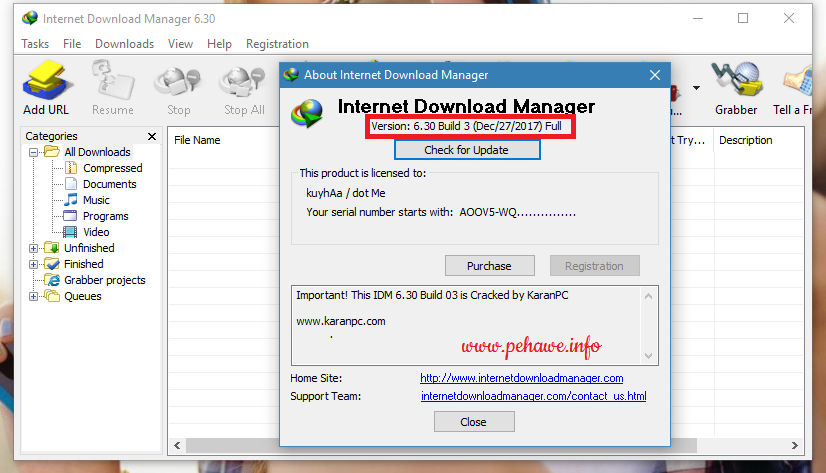Open the Downloads menu

coord(124,44)
